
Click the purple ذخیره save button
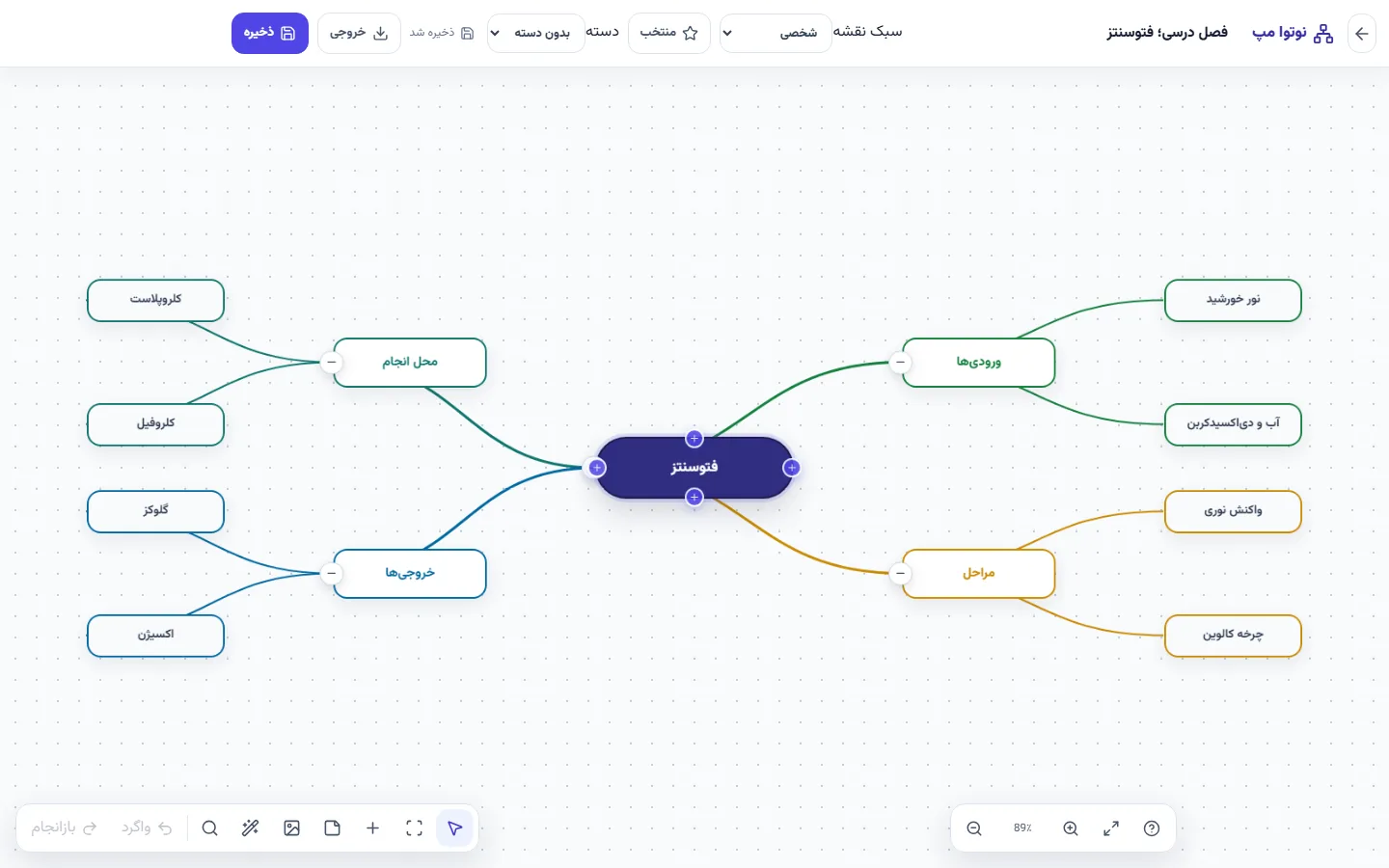(270, 33)
